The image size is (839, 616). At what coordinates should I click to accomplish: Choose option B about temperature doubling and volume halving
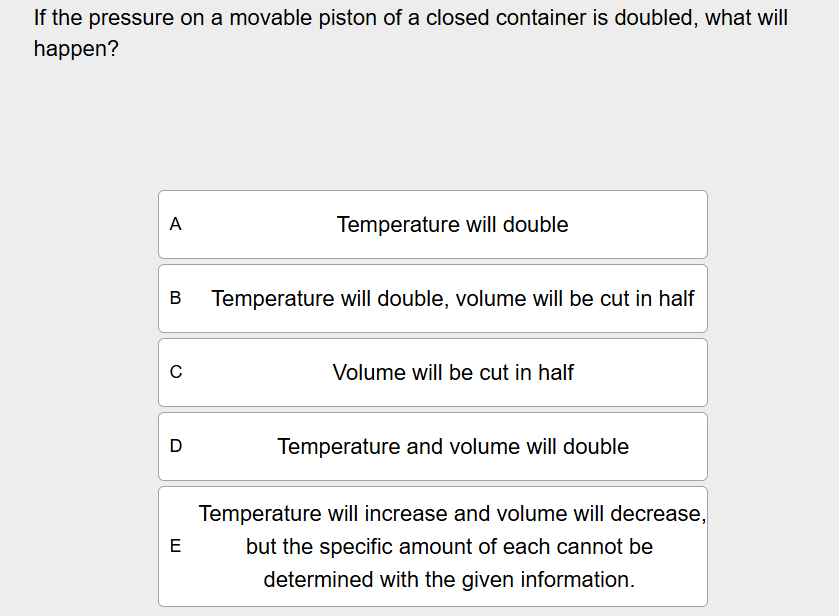coord(432,298)
